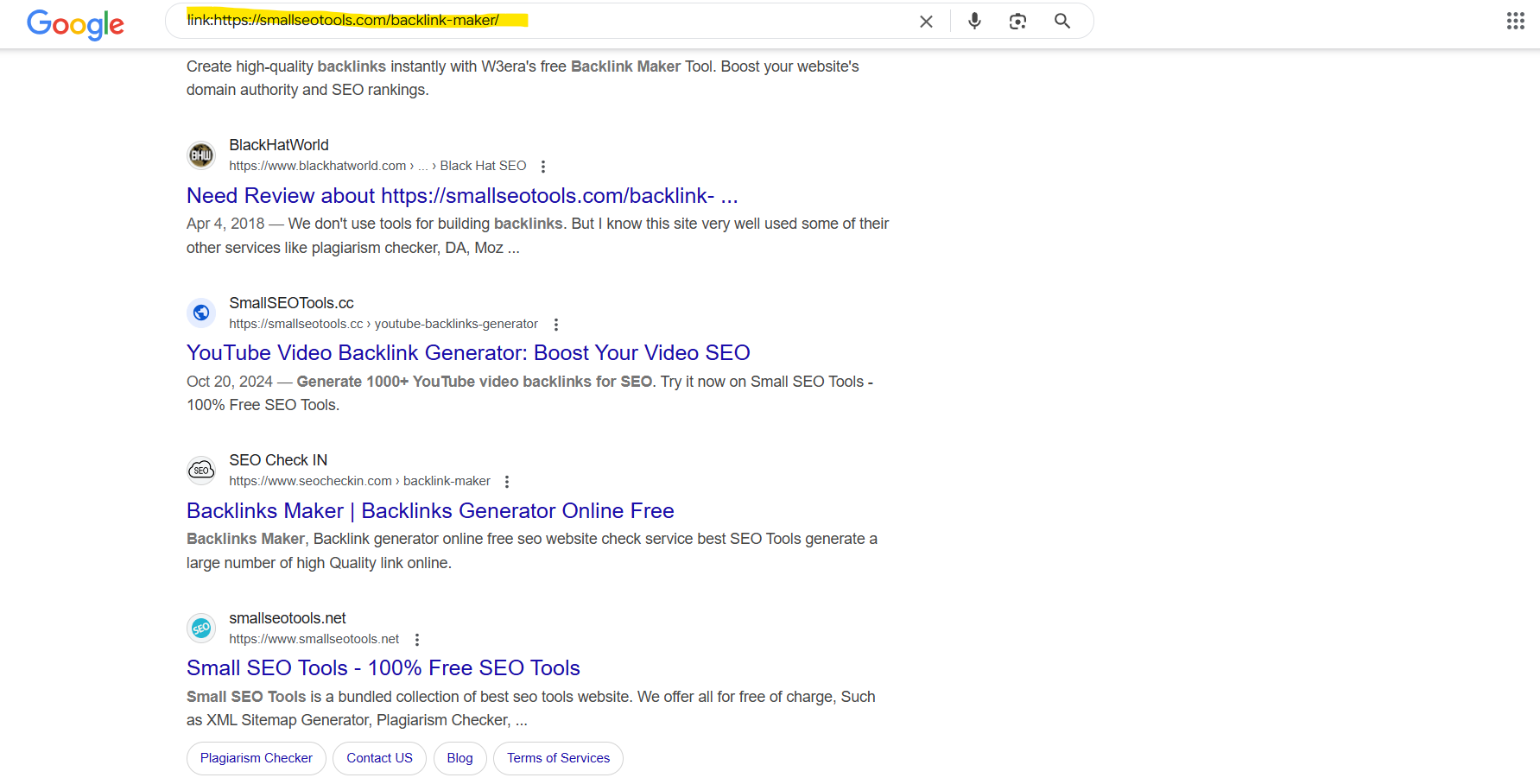Click the blackhatworld.com breadcrumb URL
This screenshot has height=784, width=1540.
click(377, 166)
